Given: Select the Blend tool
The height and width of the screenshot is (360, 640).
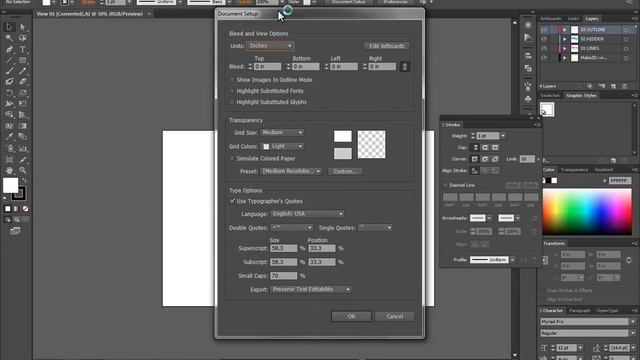Looking at the screenshot, I should click(x=22, y=137).
